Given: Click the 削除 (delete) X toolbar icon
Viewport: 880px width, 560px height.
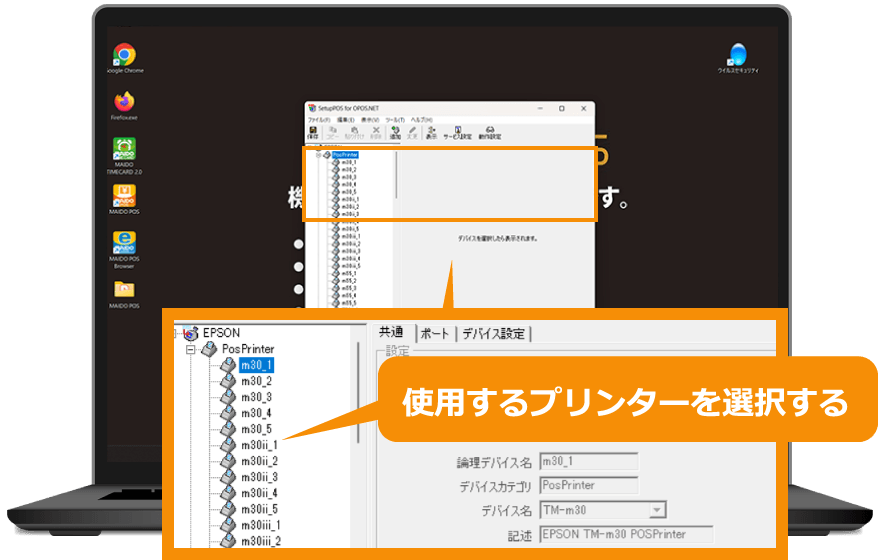Looking at the screenshot, I should 376,133.
